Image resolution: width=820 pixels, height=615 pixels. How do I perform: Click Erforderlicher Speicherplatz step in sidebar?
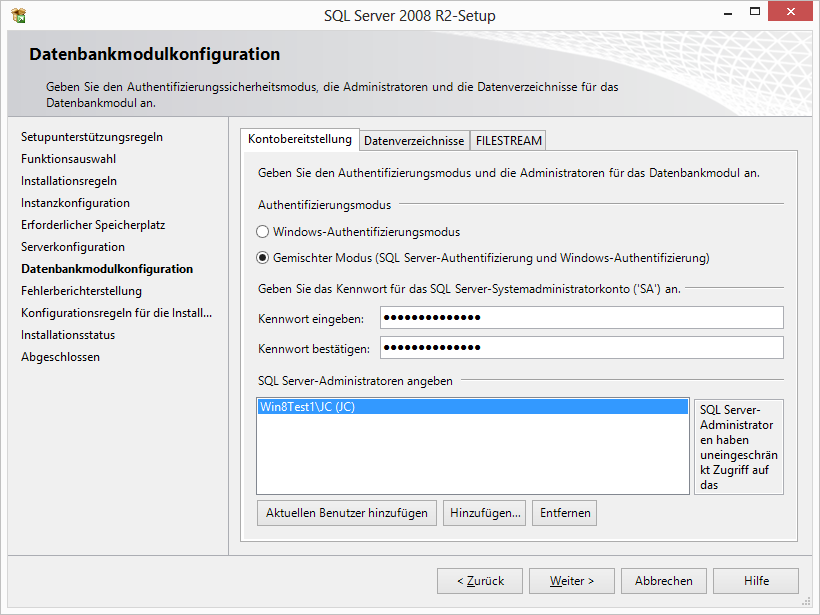93,225
